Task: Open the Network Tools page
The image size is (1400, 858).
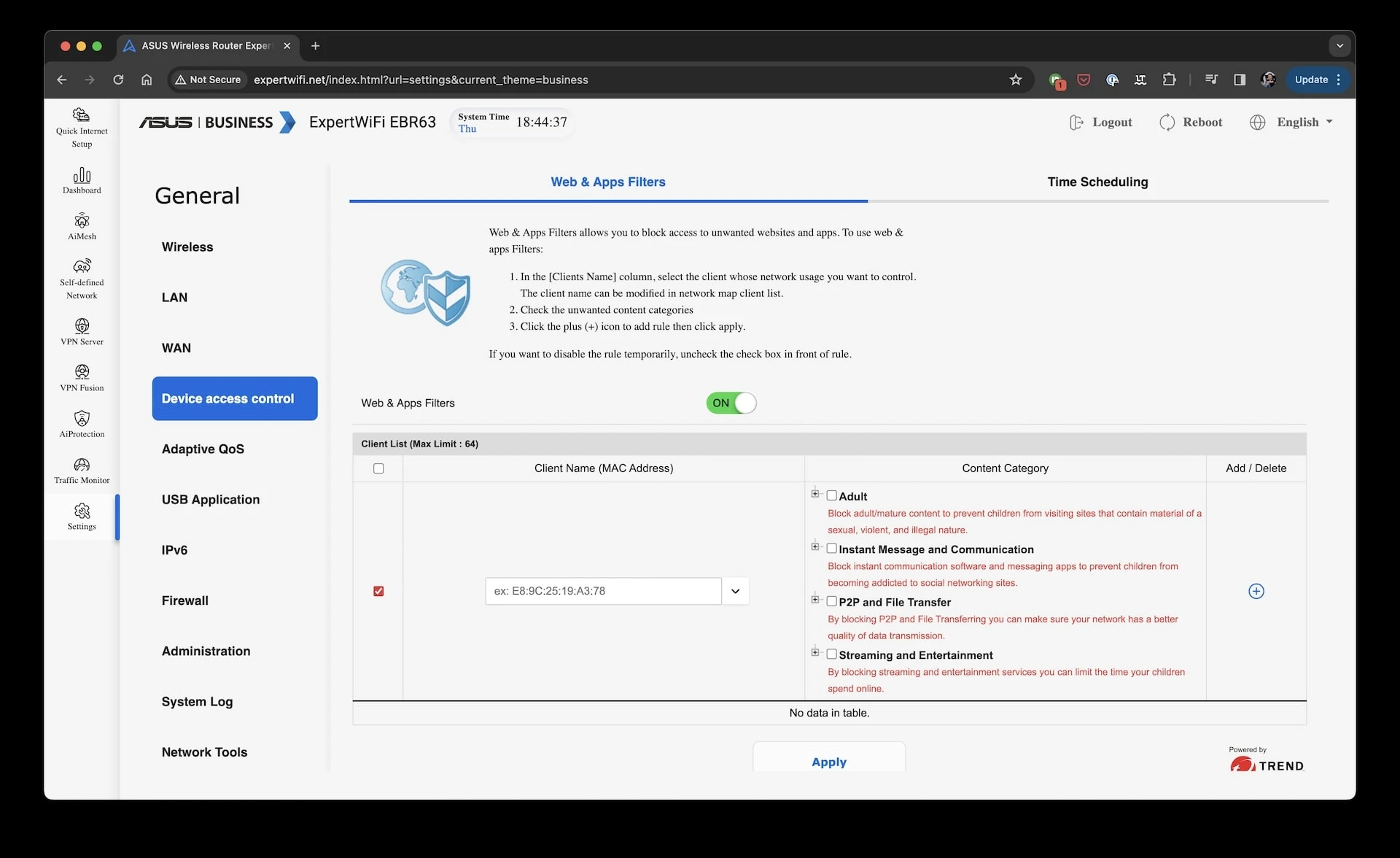Action: coord(204,752)
